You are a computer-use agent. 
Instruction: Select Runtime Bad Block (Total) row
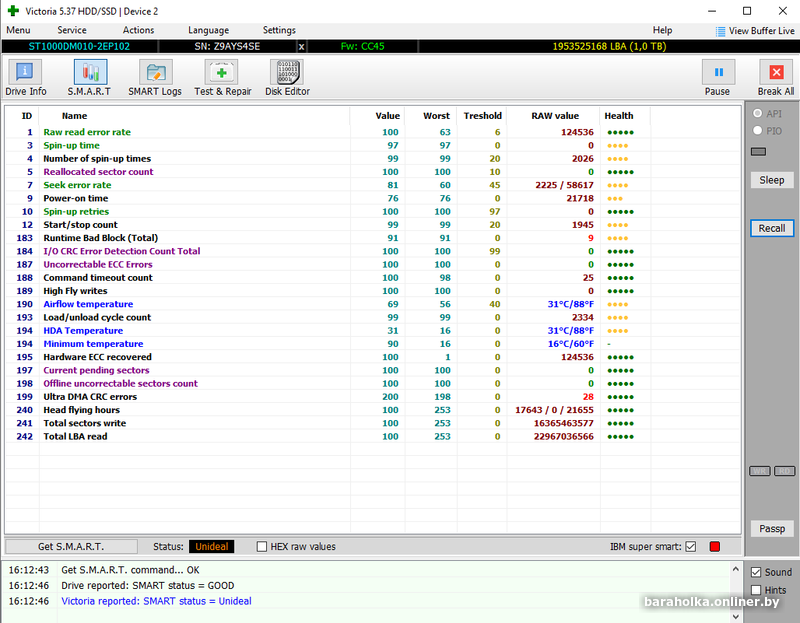[372, 238]
